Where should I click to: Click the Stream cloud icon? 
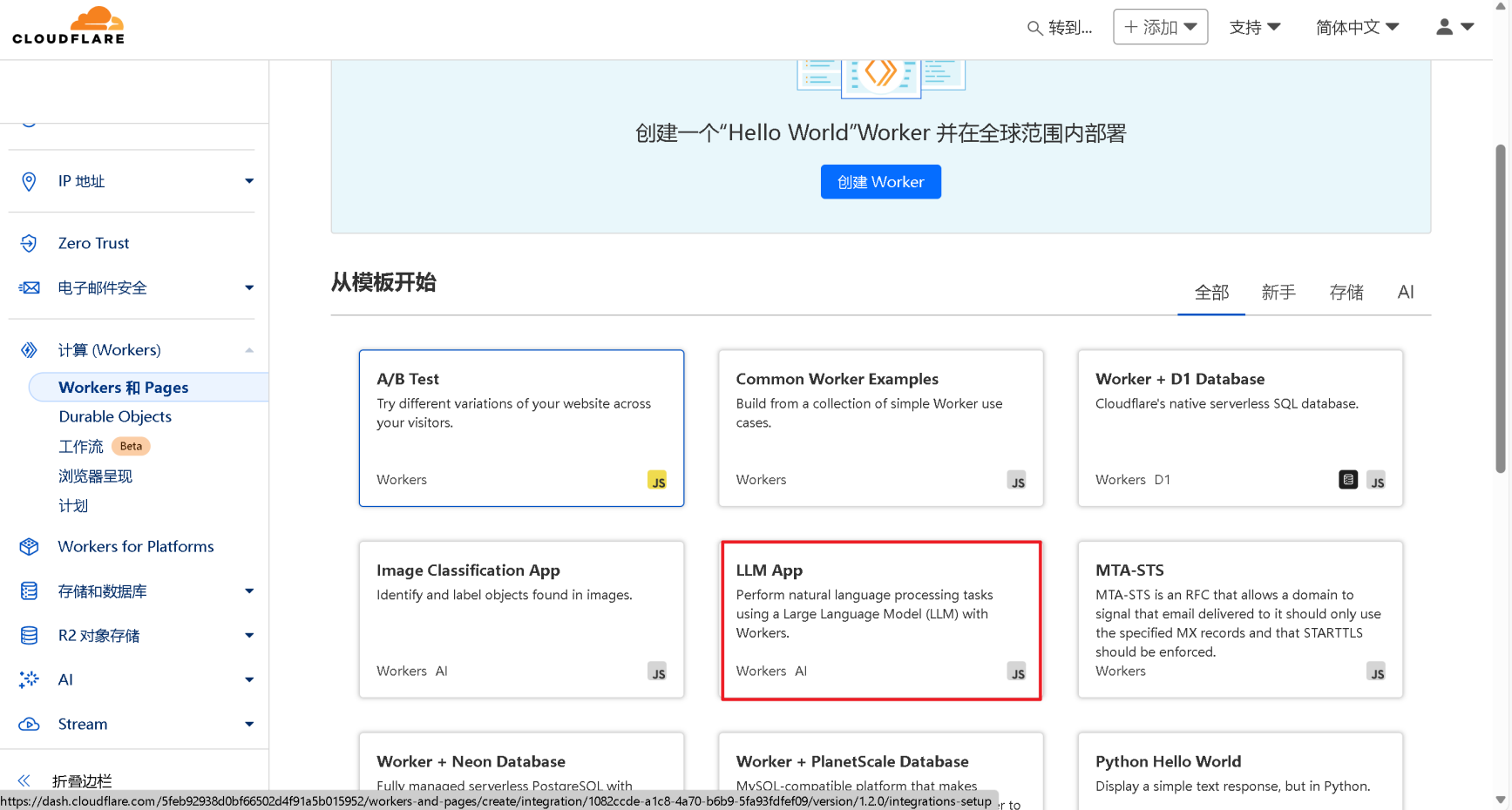29,724
